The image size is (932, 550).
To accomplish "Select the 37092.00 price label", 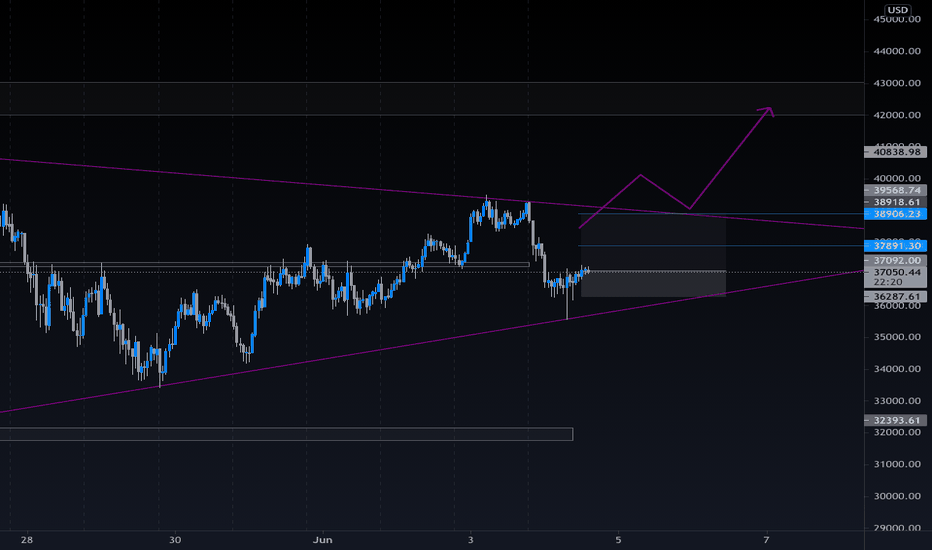I will click(895, 260).
